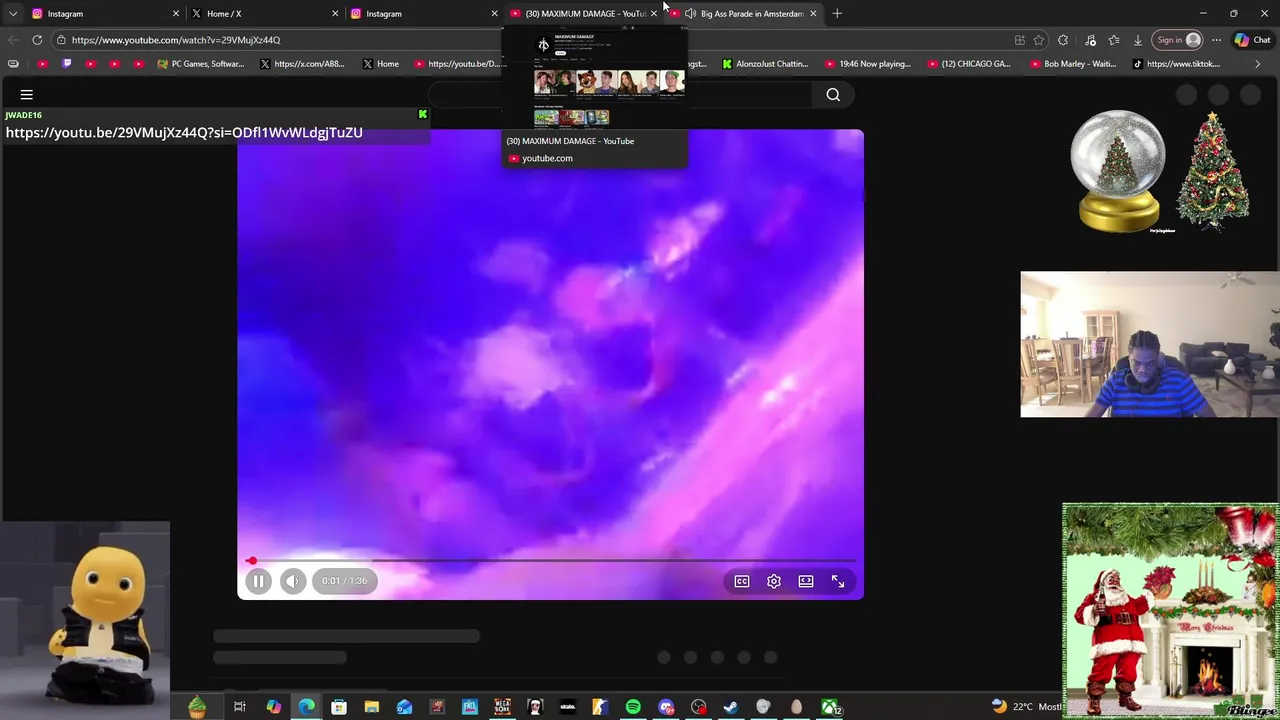Open the OBS Studio taskbar icon
1280x720 pixels.
tap(698, 707)
